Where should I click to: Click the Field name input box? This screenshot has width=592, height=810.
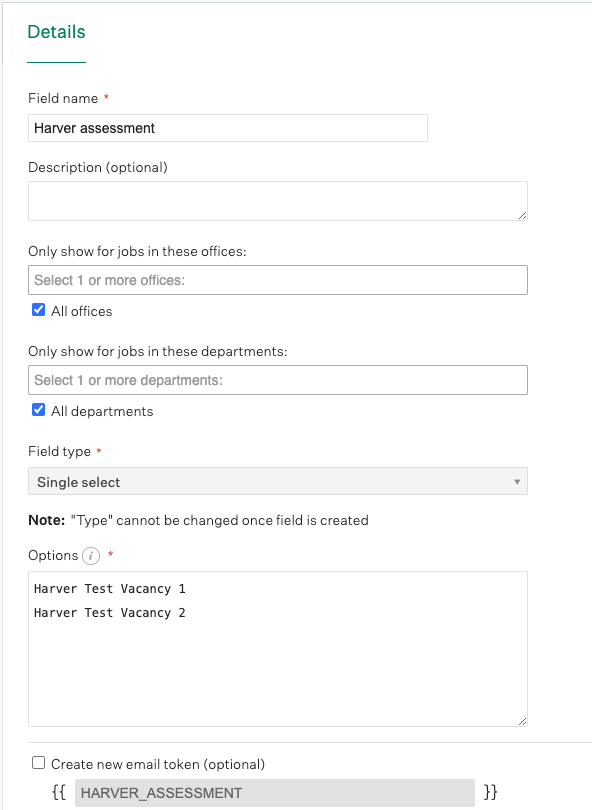(228, 128)
